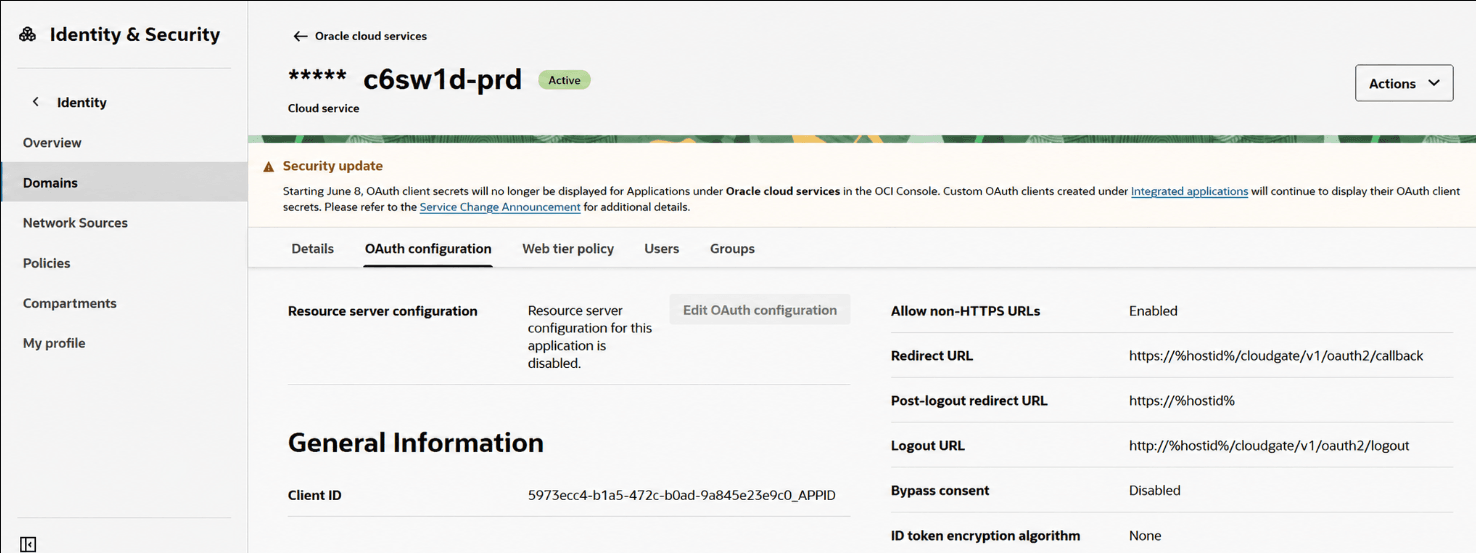Screen dimensions: 1476x553
Task: Open Policies in the sidebar
Action: pos(46,263)
